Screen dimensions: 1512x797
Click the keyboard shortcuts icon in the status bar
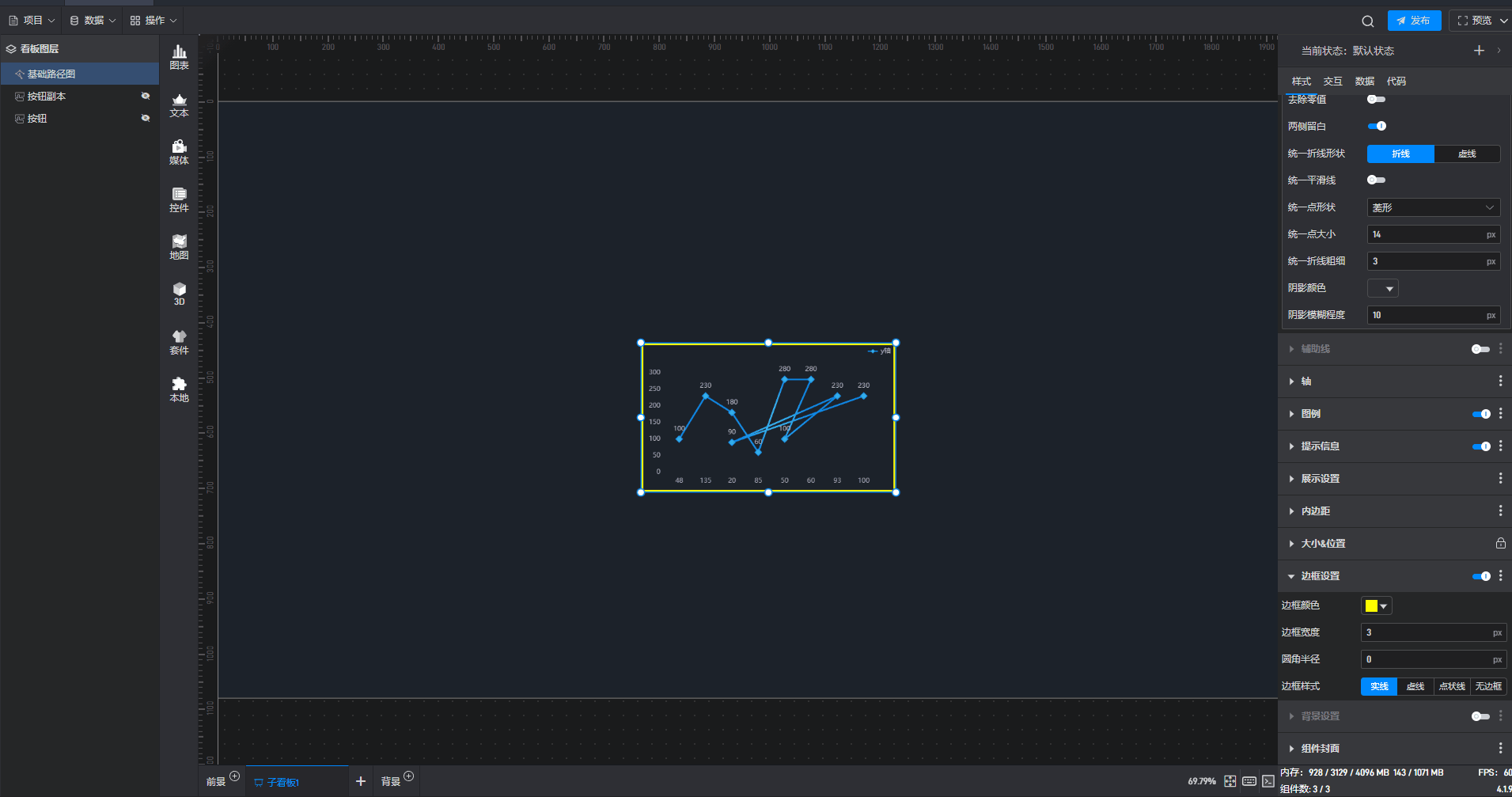[1249, 781]
